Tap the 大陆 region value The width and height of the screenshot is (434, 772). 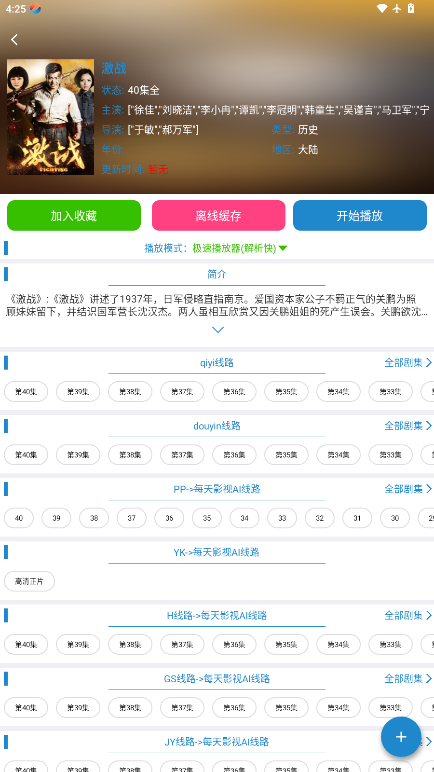coord(308,150)
